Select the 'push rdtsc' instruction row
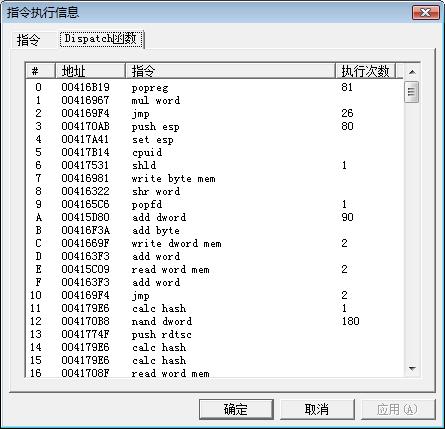Screen dimensions: 445x429 pyautogui.click(x=214, y=334)
